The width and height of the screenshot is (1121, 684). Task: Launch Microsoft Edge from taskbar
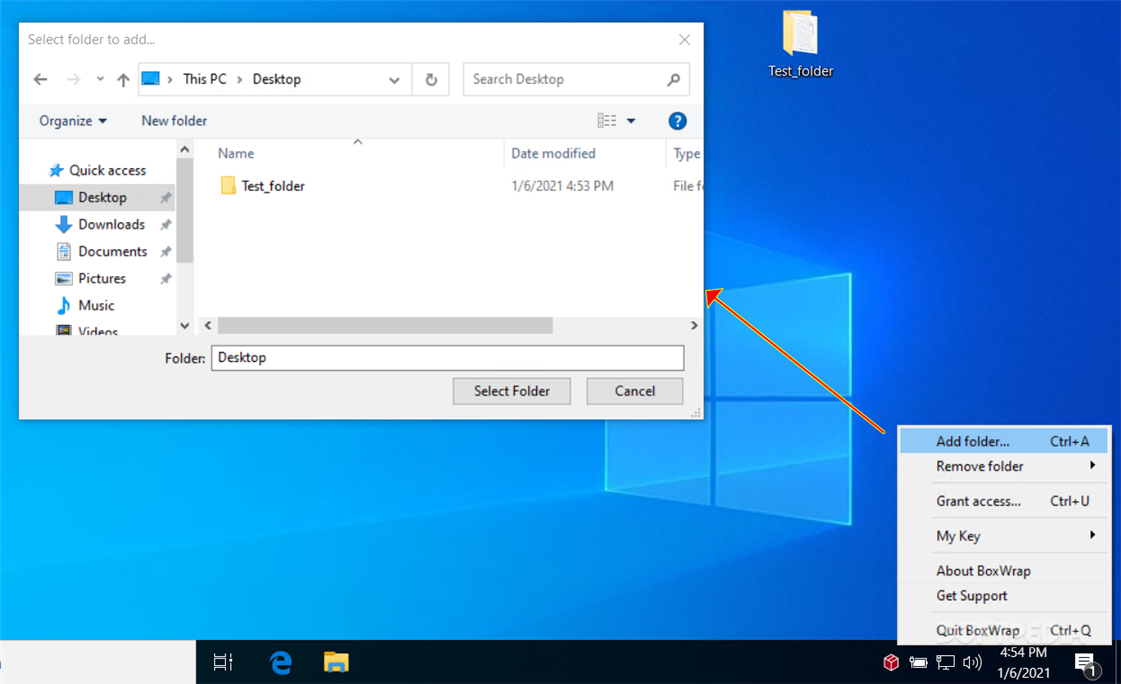click(281, 663)
